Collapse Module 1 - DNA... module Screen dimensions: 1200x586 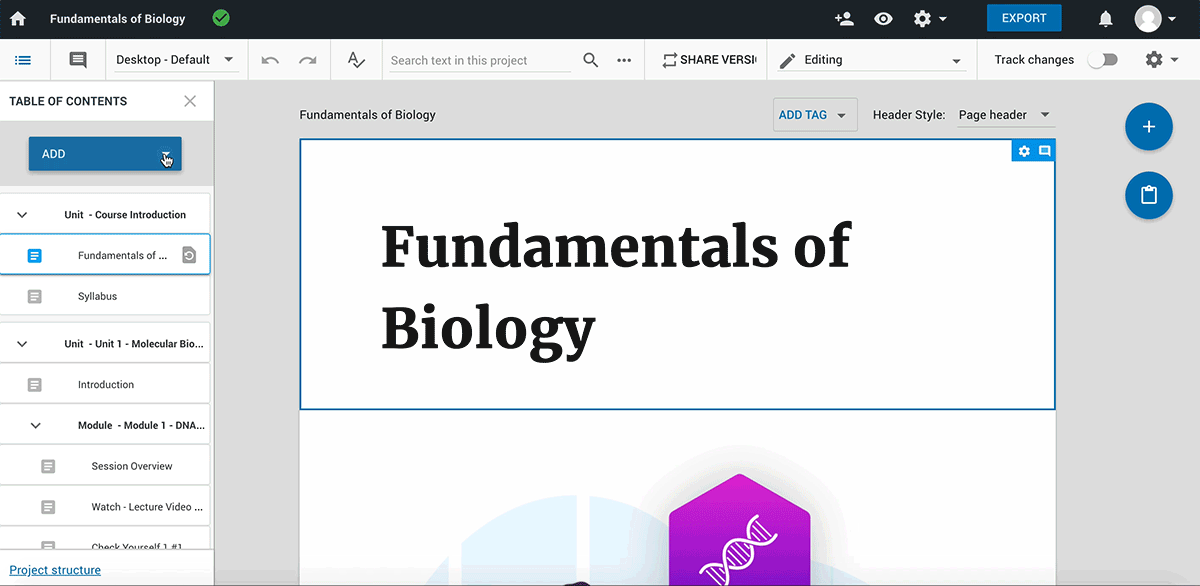[35, 426]
